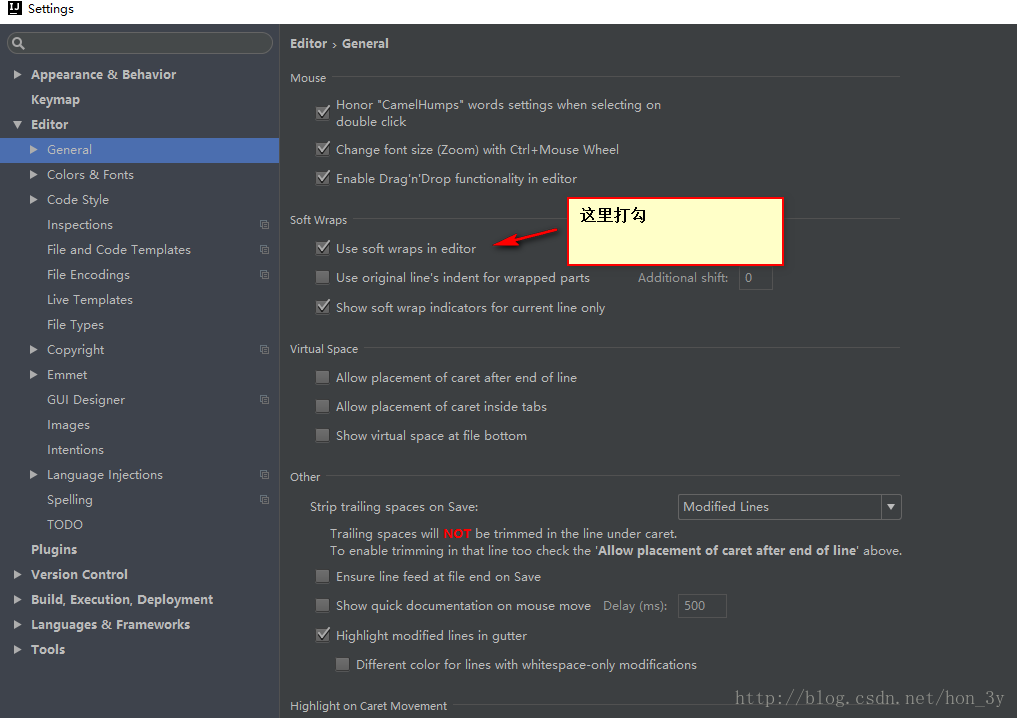Open GUI Designer settings
1017x718 pixels.
tap(86, 400)
